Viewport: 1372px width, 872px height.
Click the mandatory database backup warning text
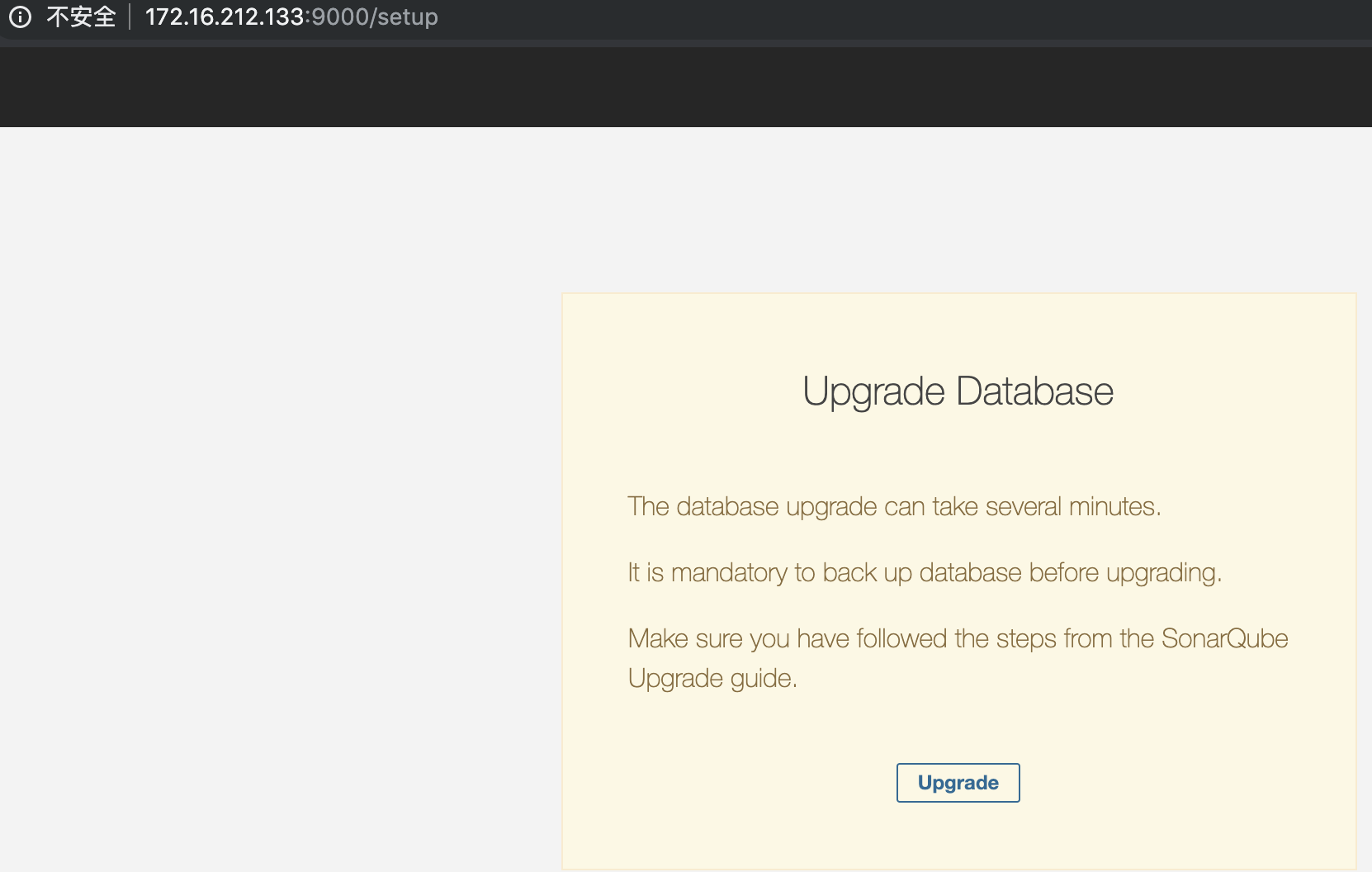925,572
